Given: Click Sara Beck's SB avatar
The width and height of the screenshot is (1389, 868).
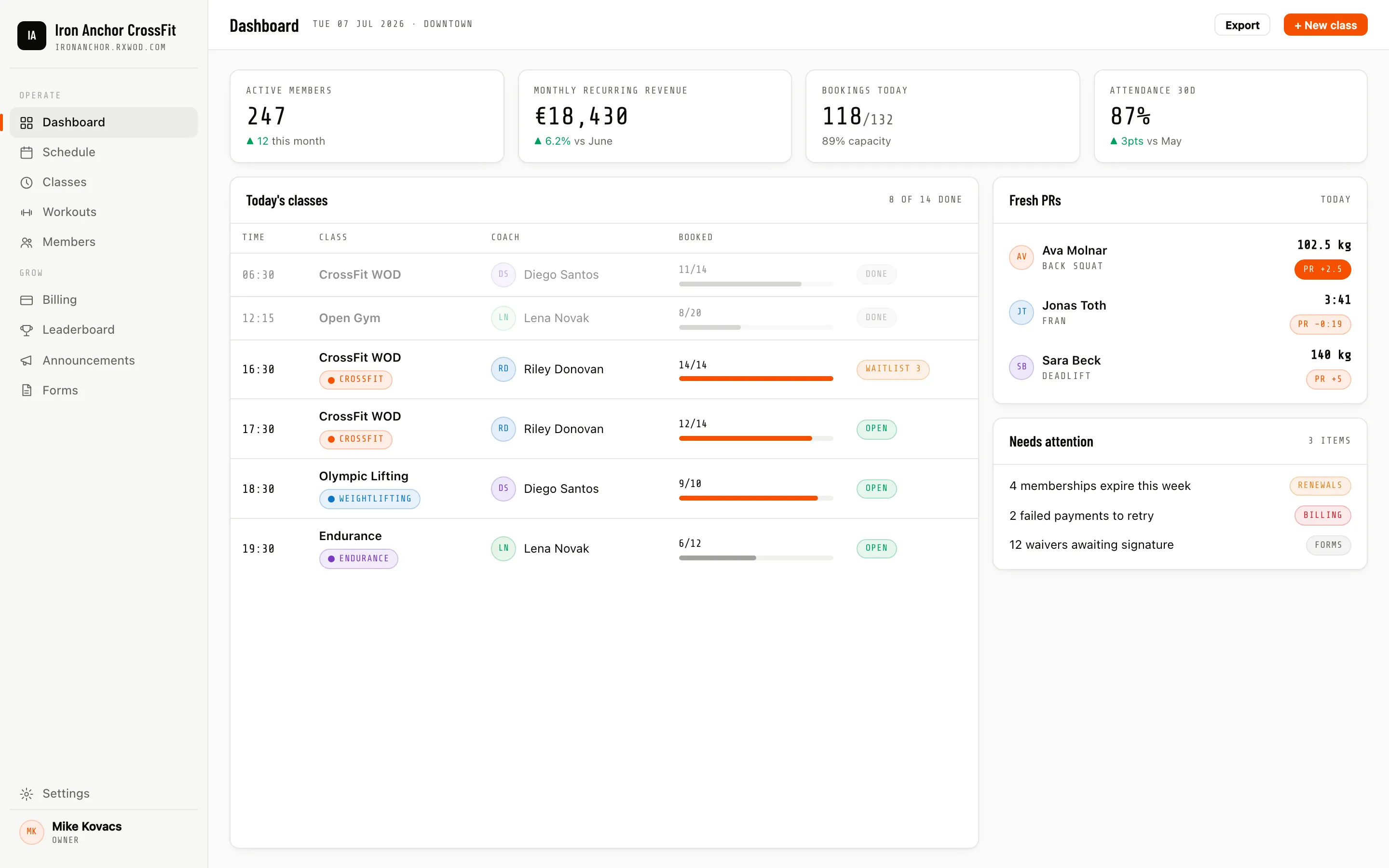Looking at the screenshot, I should click(x=1021, y=367).
